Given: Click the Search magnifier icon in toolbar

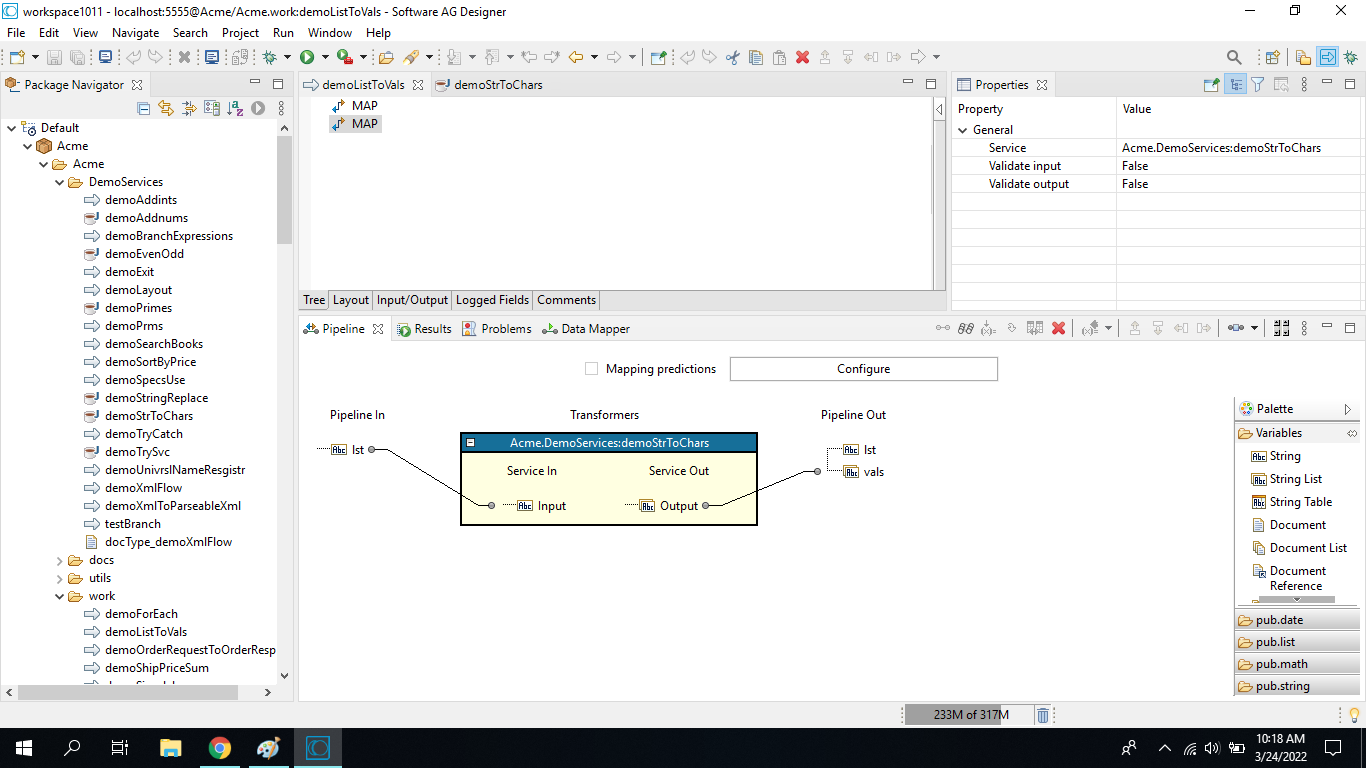Looking at the screenshot, I should click(x=1234, y=57).
